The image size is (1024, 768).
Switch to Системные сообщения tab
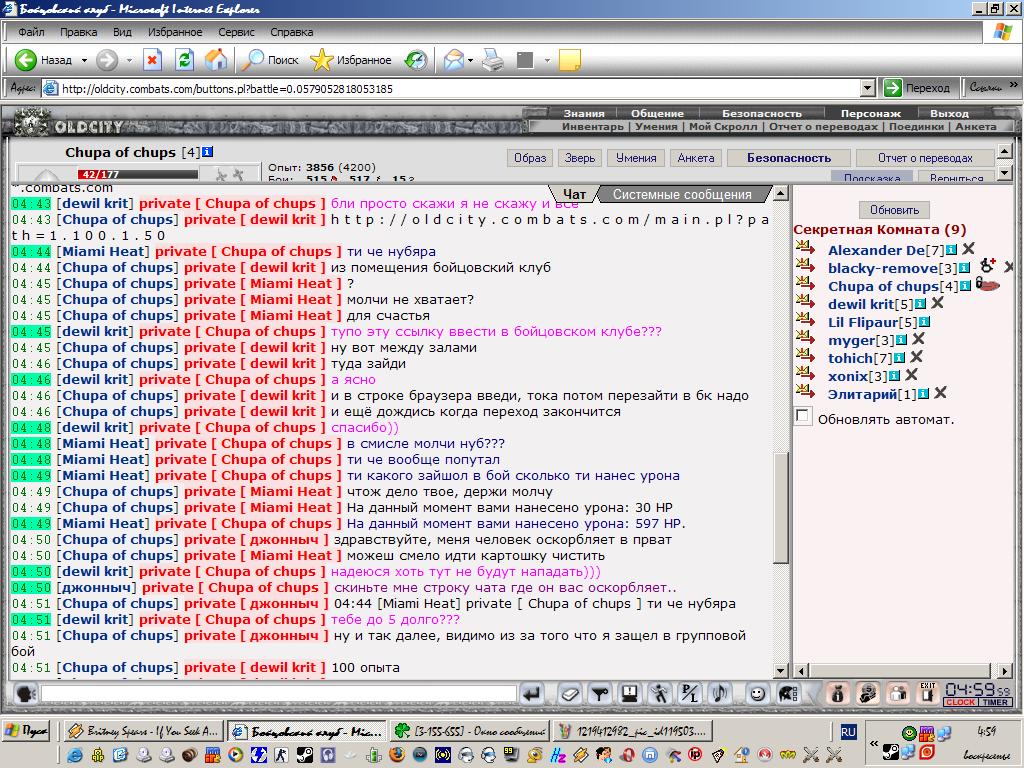pos(682,195)
